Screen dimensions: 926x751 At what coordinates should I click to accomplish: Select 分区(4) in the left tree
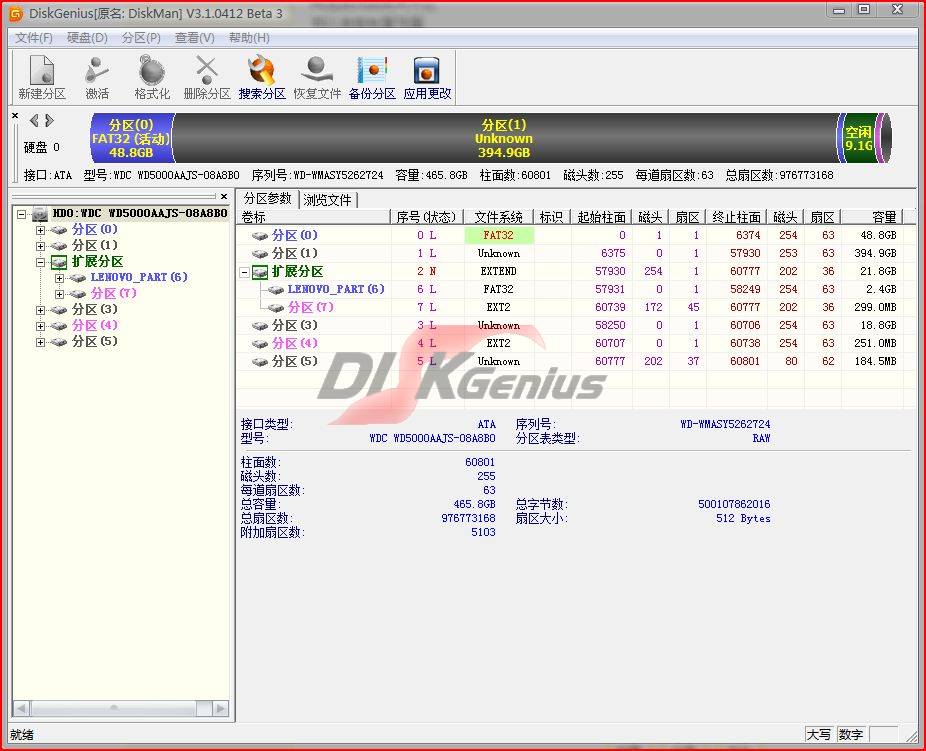coord(94,325)
